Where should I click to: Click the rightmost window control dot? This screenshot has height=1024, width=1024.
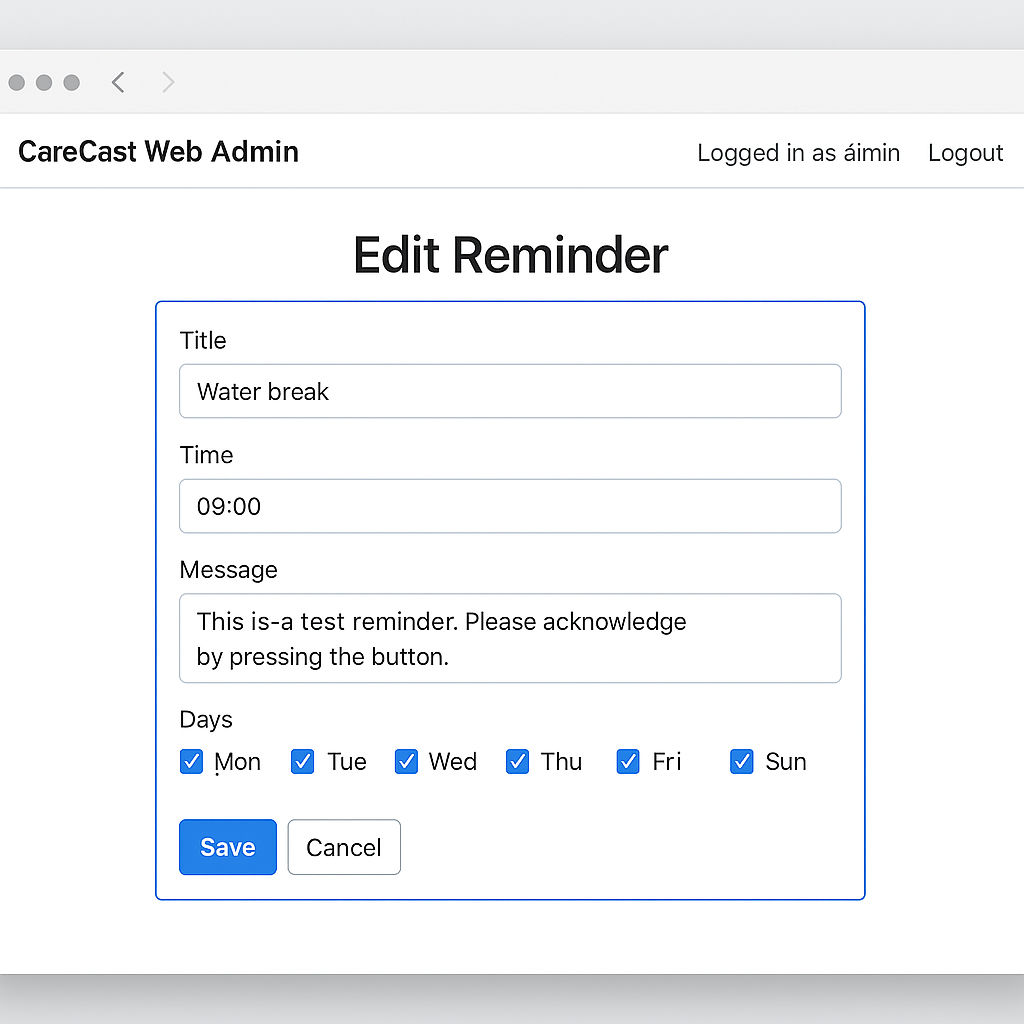click(70, 83)
